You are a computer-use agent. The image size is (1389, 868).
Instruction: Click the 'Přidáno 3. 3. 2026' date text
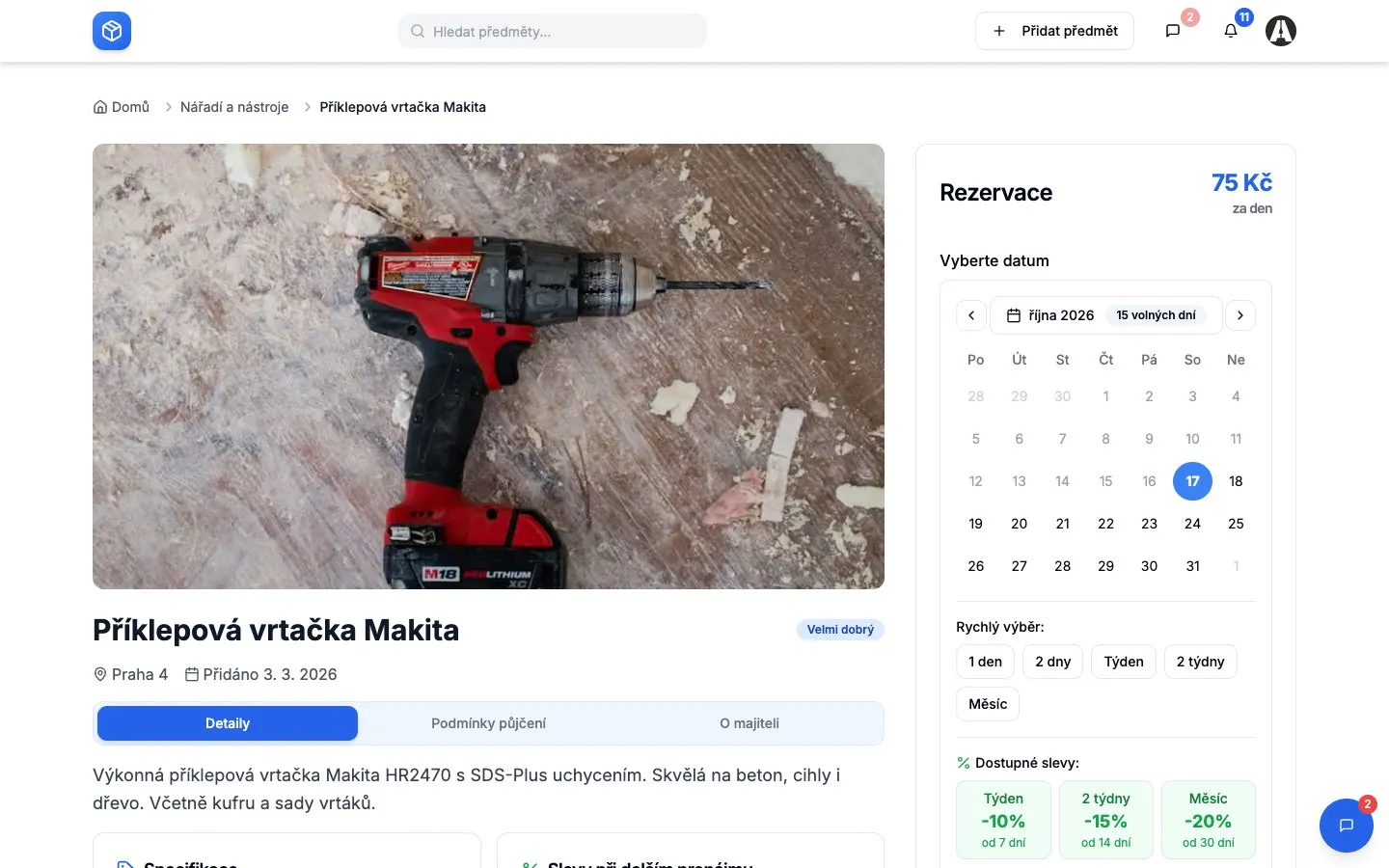270,674
